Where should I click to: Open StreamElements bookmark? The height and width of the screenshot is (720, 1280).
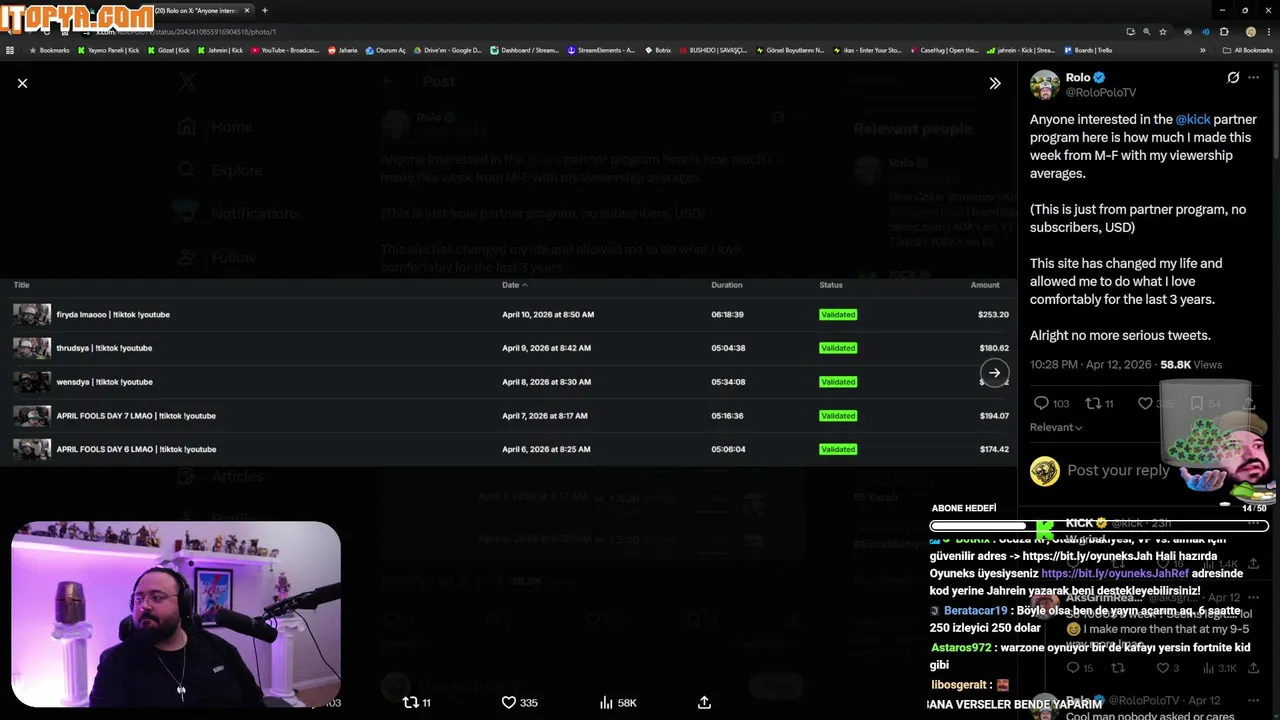coord(601,50)
